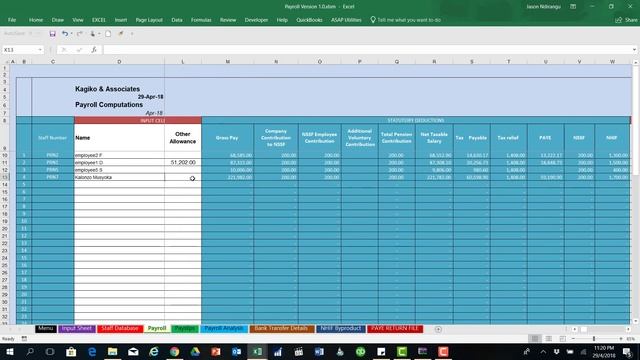
Task: Open the Staff Database sheet tab
Action: tap(120, 329)
